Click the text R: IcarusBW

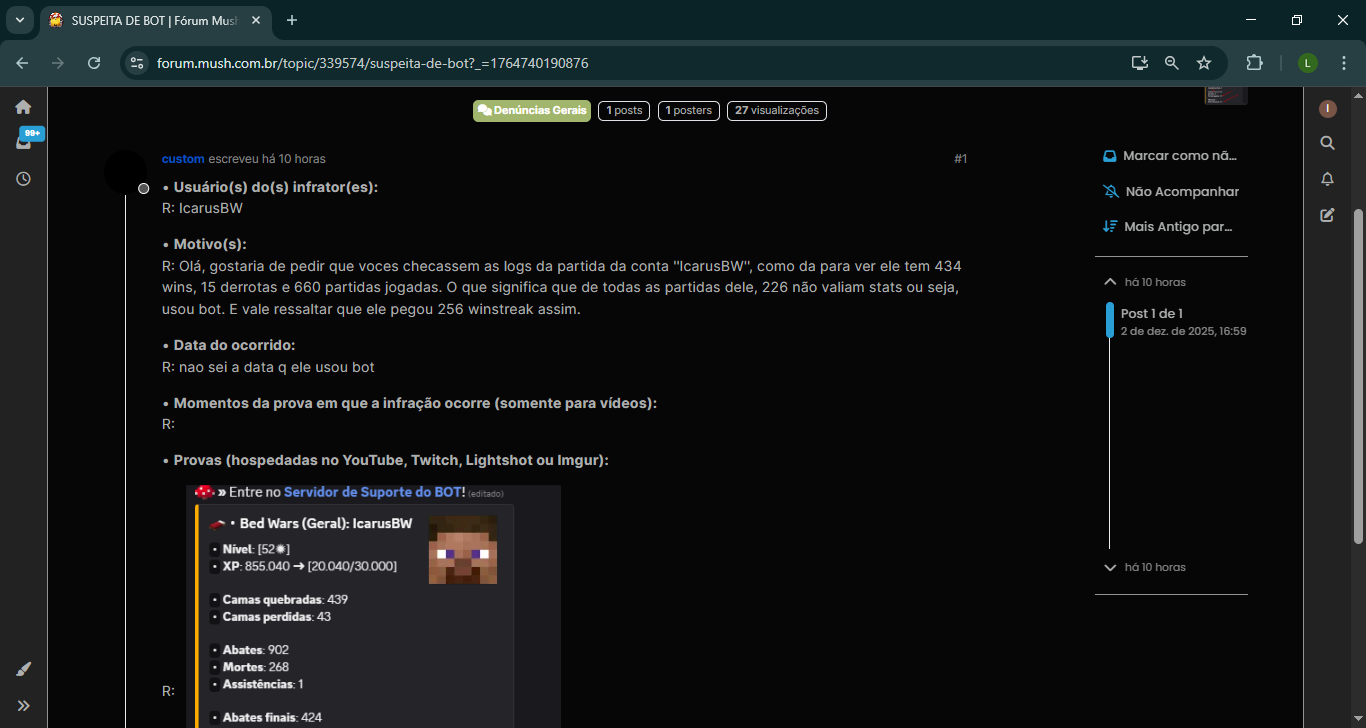(x=202, y=209)
